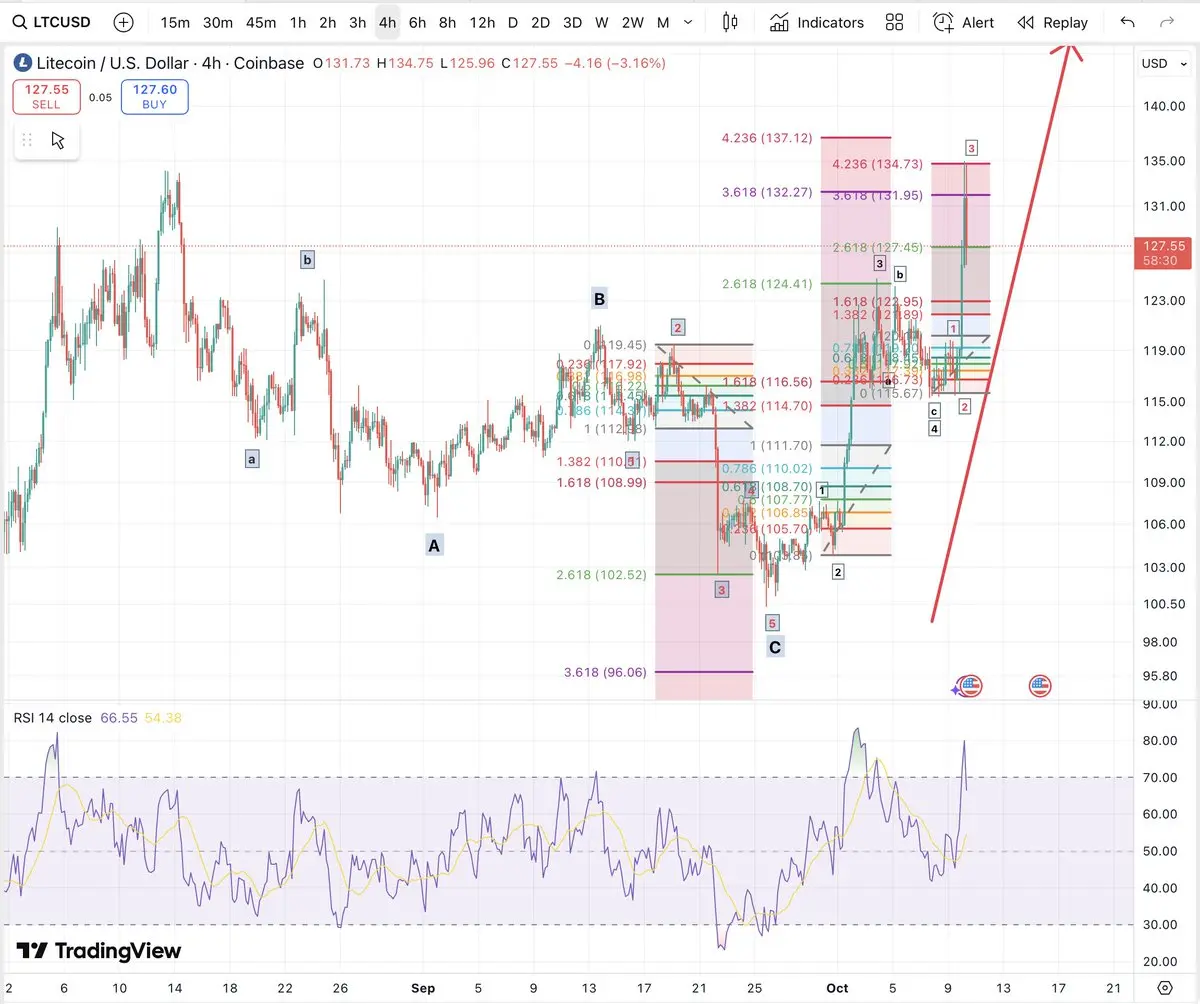Create an Alert
The image size is (1200, 1004).
point(963,22)
